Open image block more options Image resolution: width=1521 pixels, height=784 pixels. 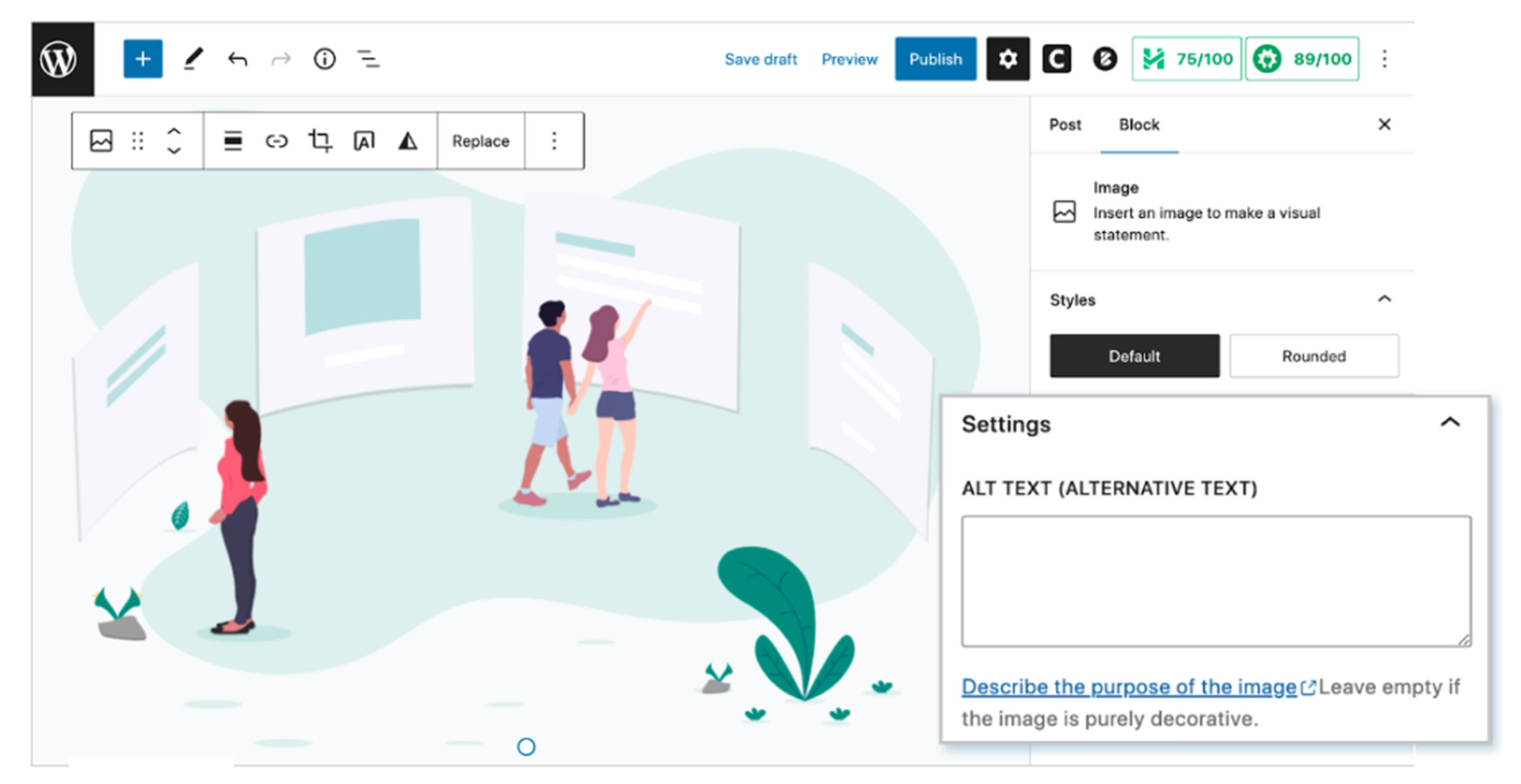click(555, 141)
